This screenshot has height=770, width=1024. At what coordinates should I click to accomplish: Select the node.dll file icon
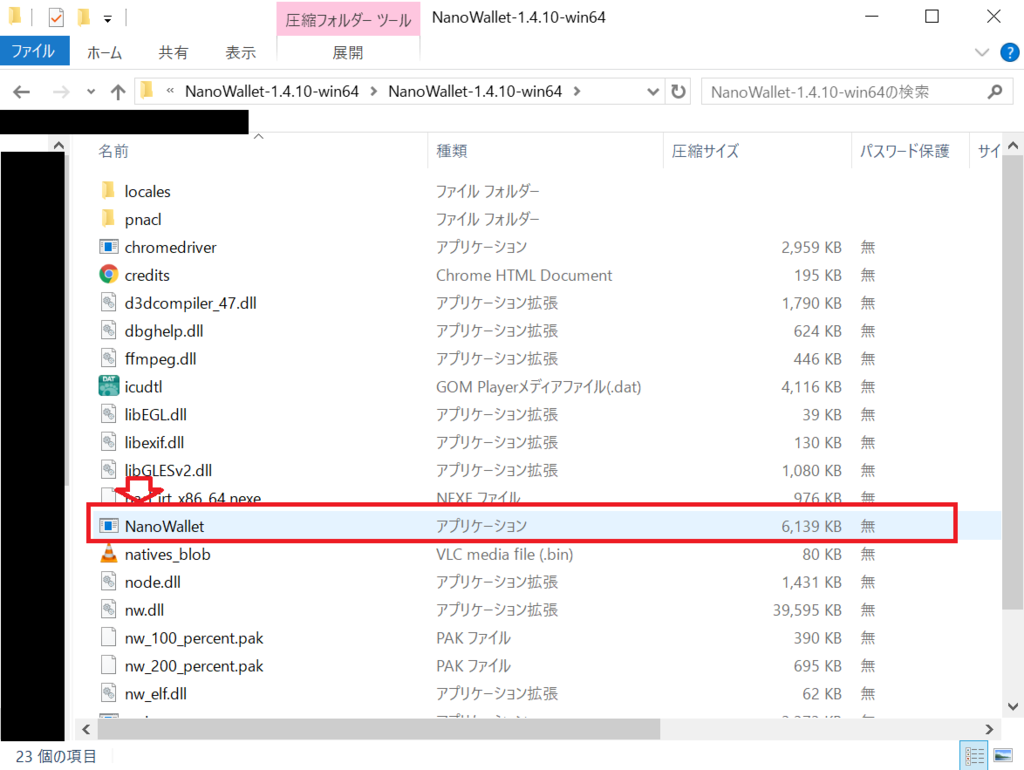pyautogui.click(x=108, y=581)
